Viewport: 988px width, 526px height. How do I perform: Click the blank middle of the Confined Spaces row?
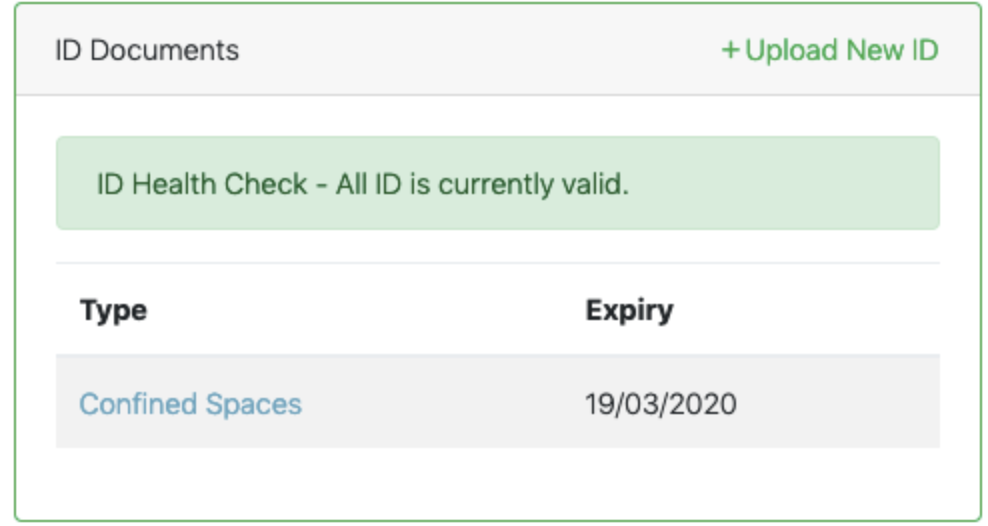pos(440,404)
